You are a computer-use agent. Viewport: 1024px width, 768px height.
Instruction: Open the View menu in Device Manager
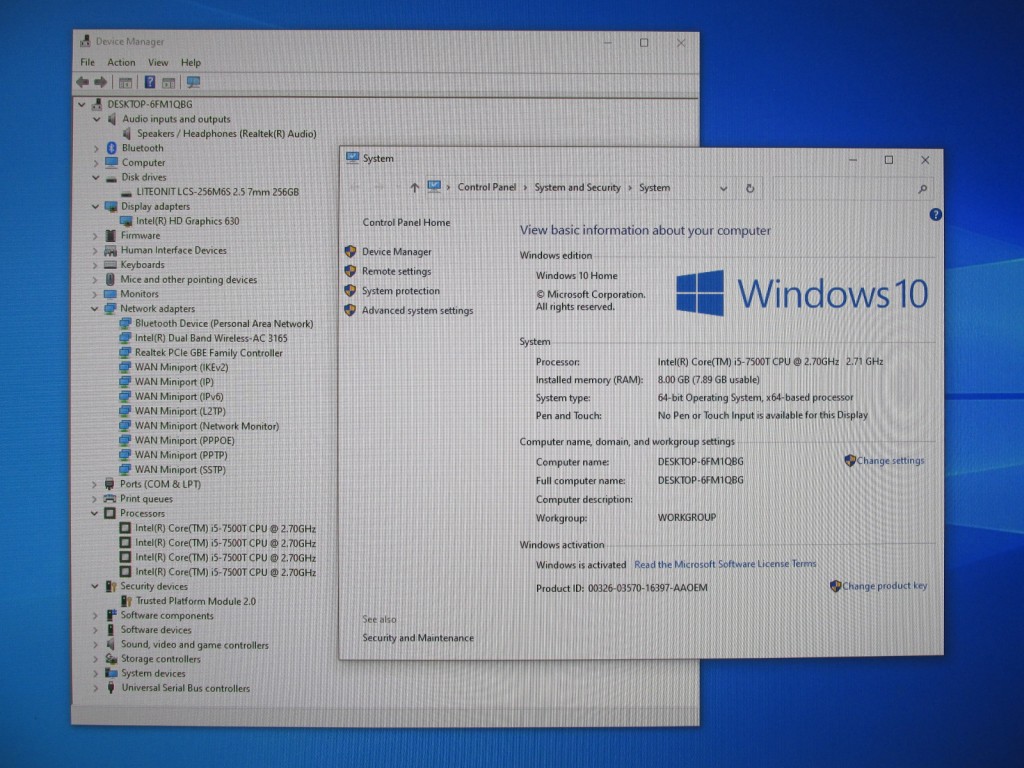click(x=158, y=63)
